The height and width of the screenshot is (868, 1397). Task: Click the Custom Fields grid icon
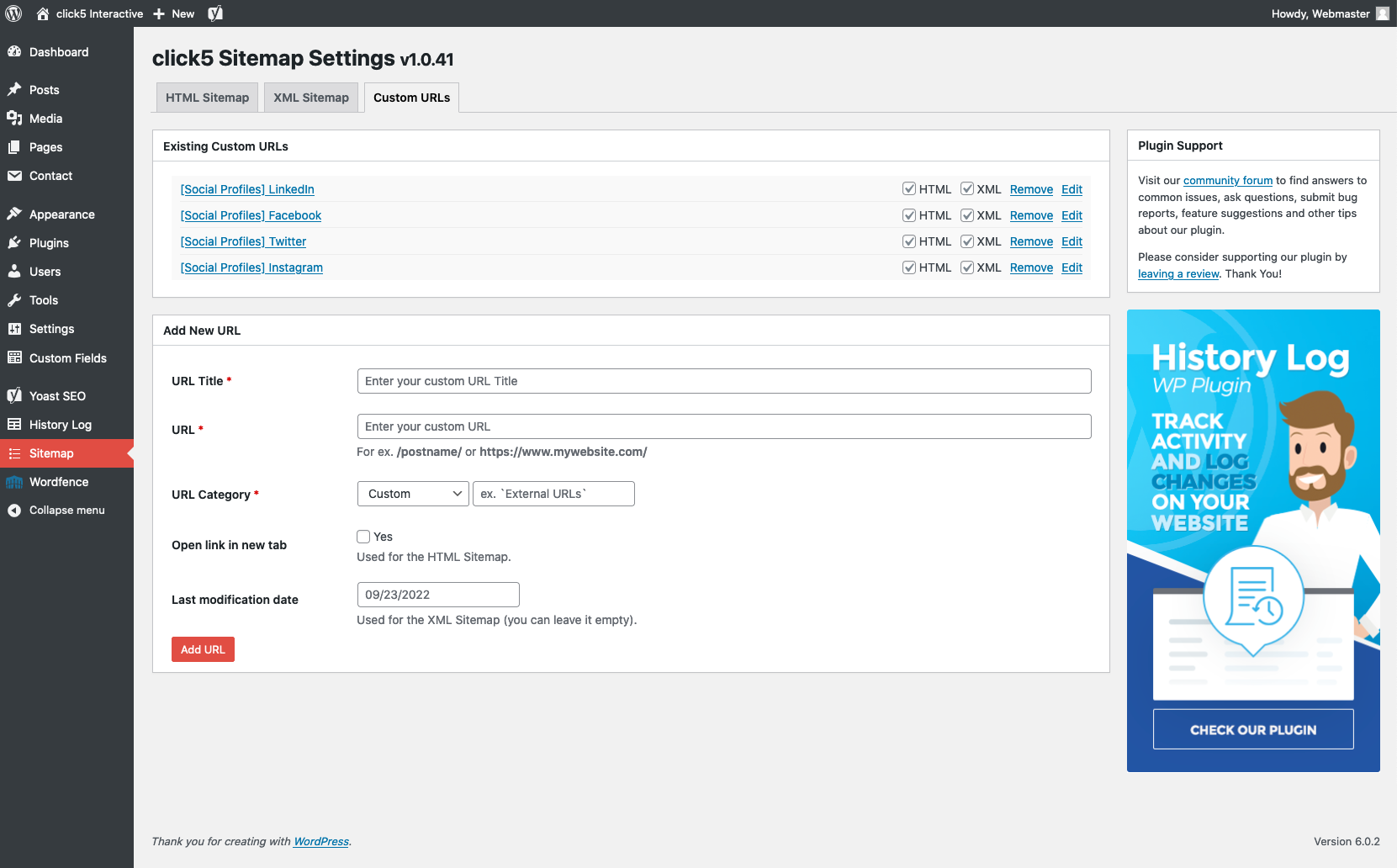point(14,357)
